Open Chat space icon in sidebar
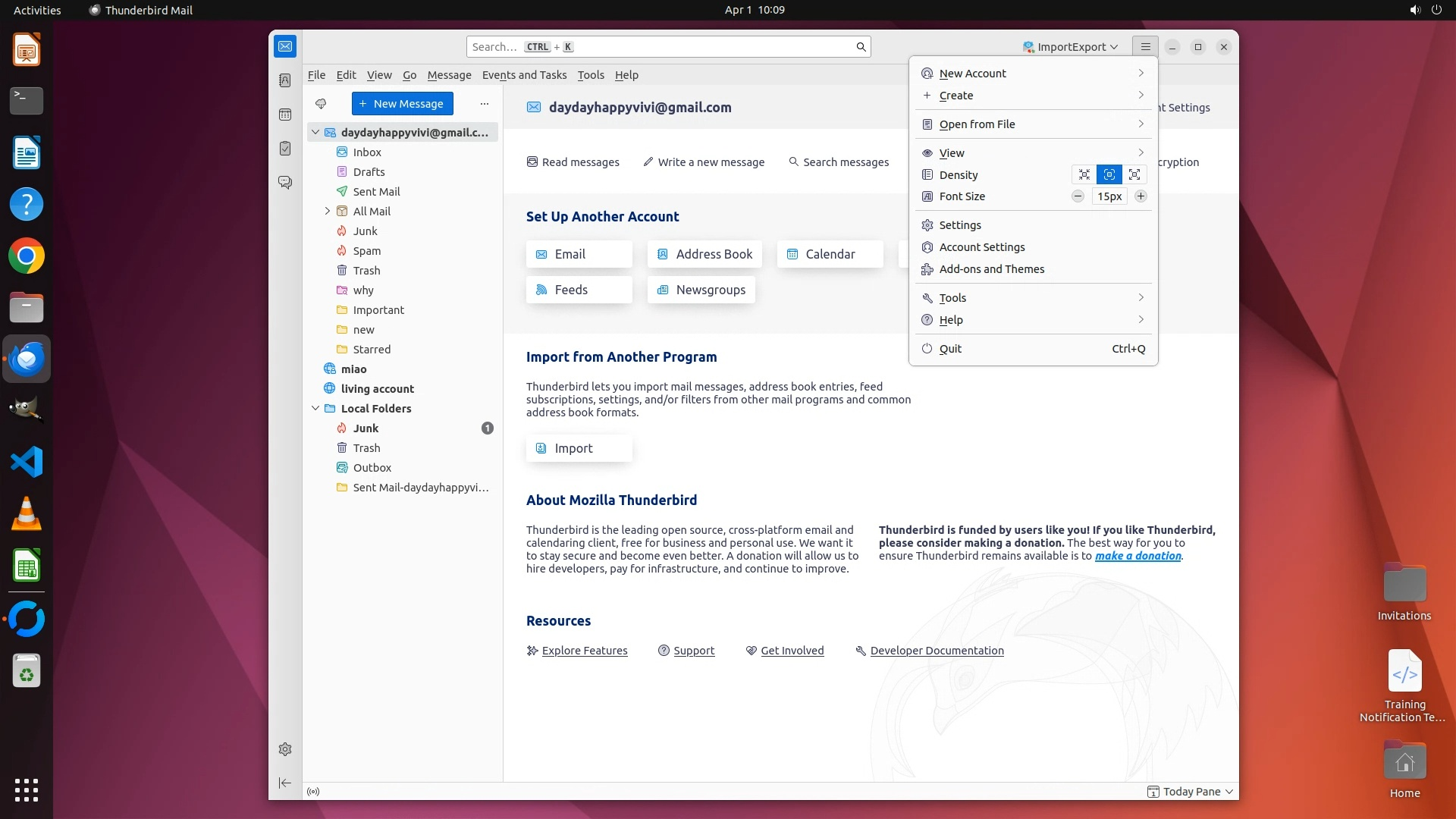This screenshot has width=1456, height=819. tap(285, 183)
